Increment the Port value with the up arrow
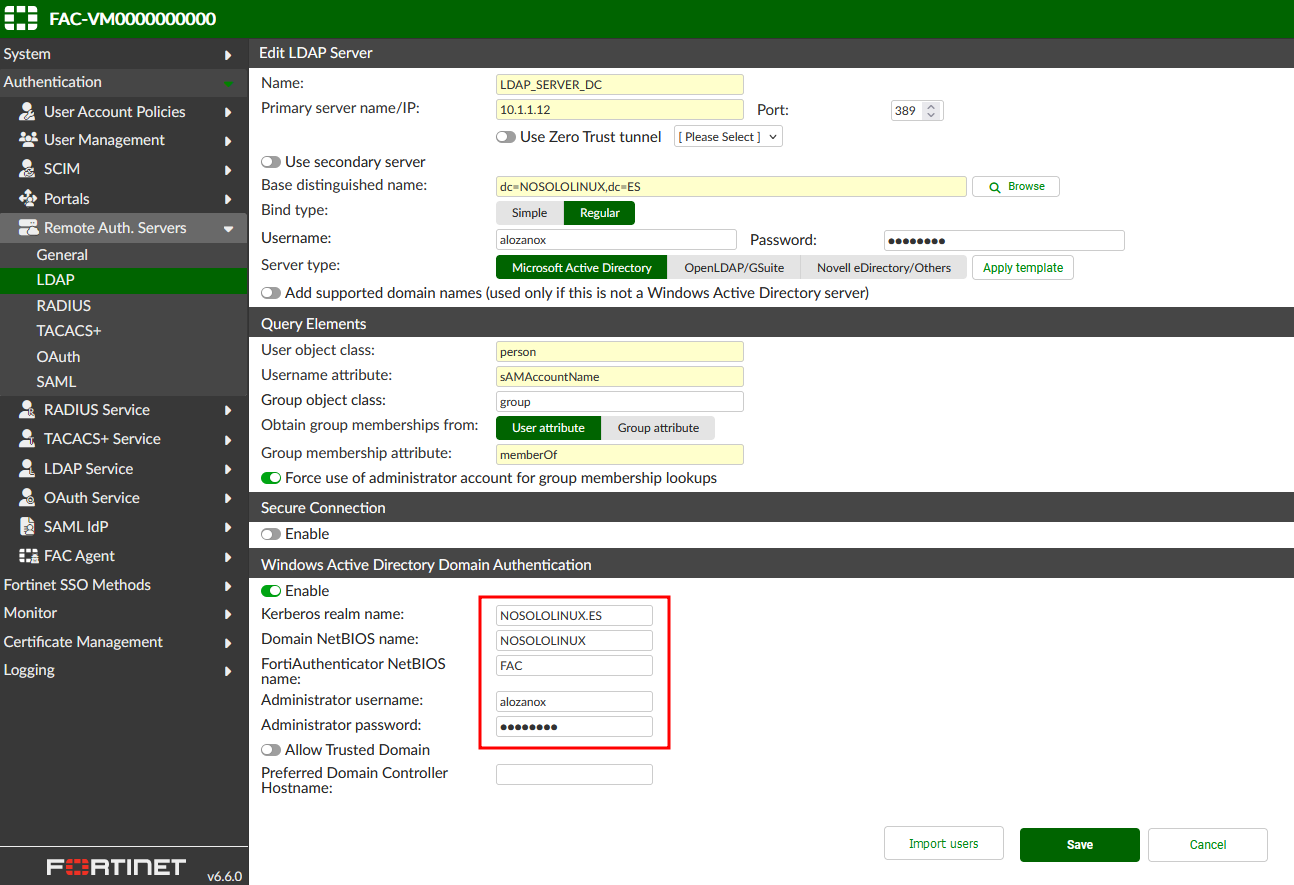Viewport: 1294px width, 885px height. click(932, 105)
